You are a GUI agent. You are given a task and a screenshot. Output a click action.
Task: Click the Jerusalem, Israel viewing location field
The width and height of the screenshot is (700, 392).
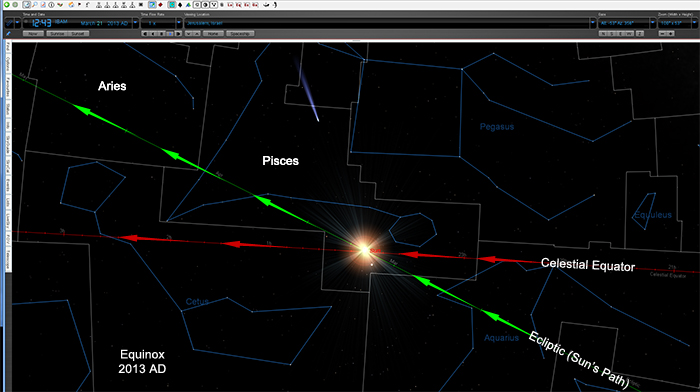tap(387, 23)
